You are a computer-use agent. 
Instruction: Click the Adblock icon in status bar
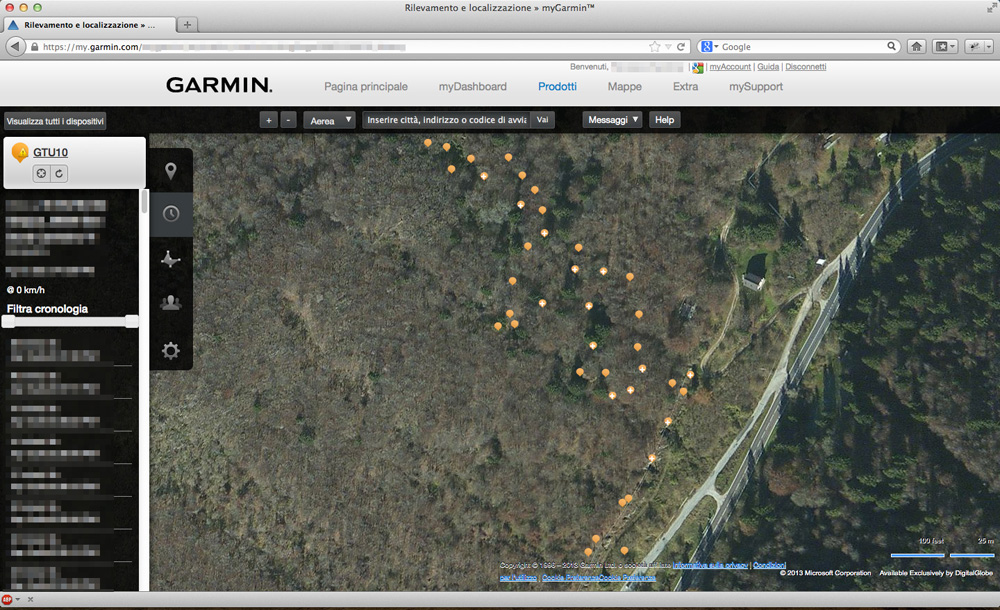click(7, 599)
